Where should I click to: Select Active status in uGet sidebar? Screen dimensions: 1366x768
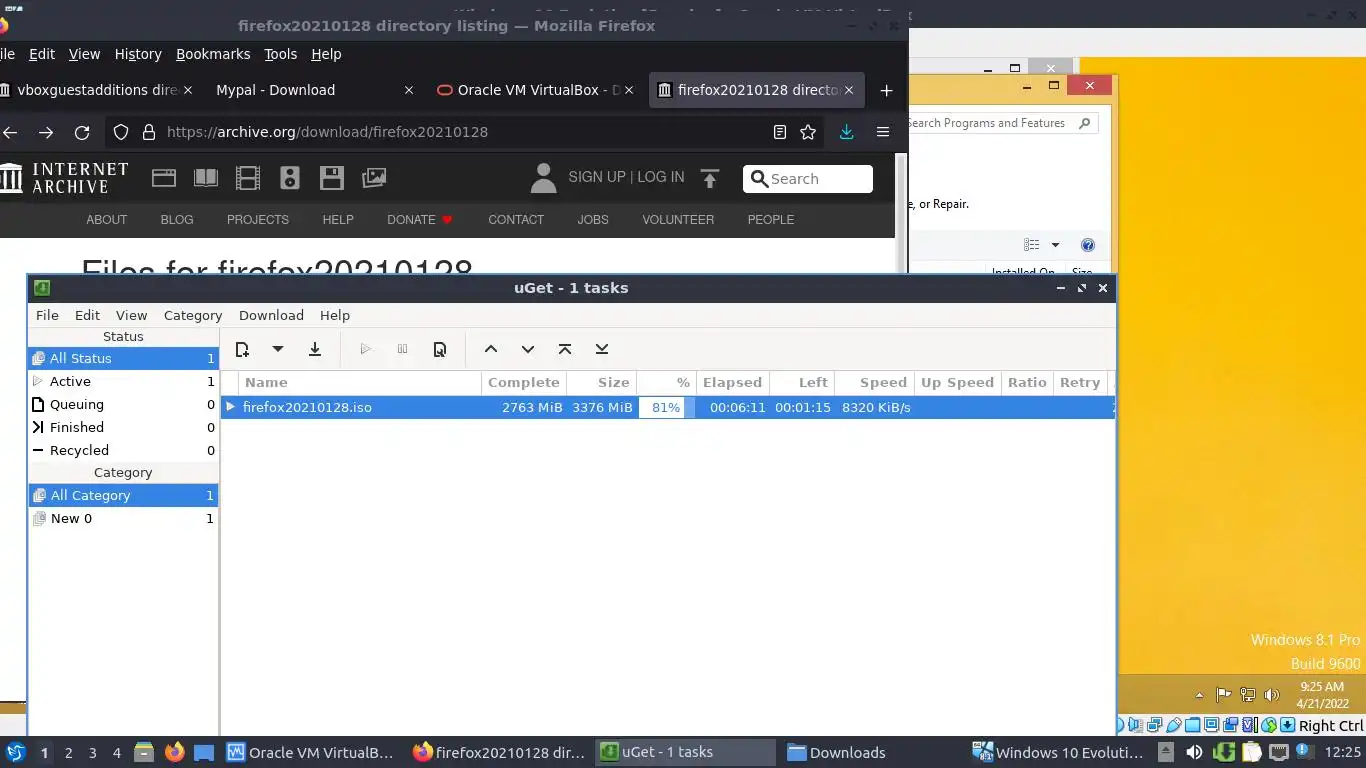coord(123,381)
